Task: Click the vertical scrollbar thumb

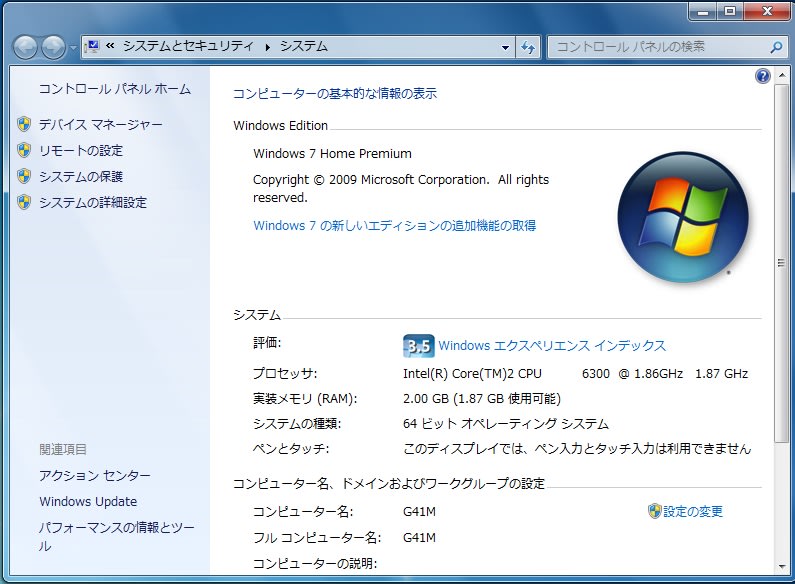Action: click(x=781, y=262)
